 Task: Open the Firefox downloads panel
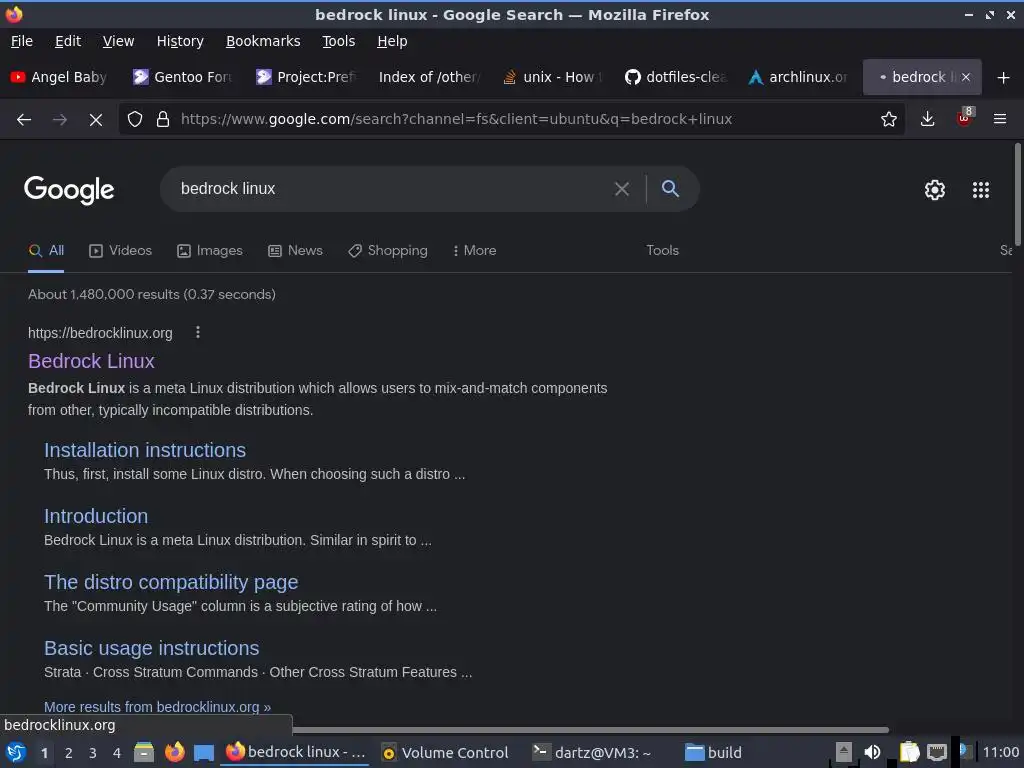pos(927,120)
